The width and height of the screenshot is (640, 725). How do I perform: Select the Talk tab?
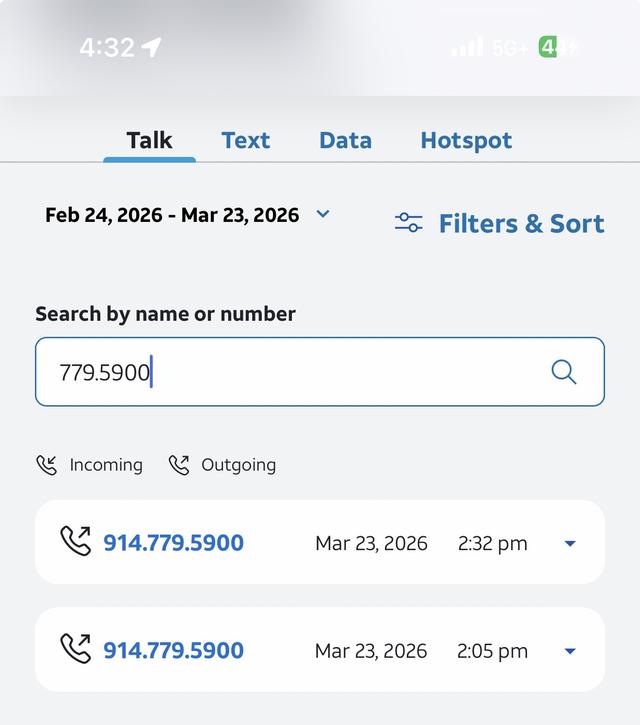(x=149, y=141)
